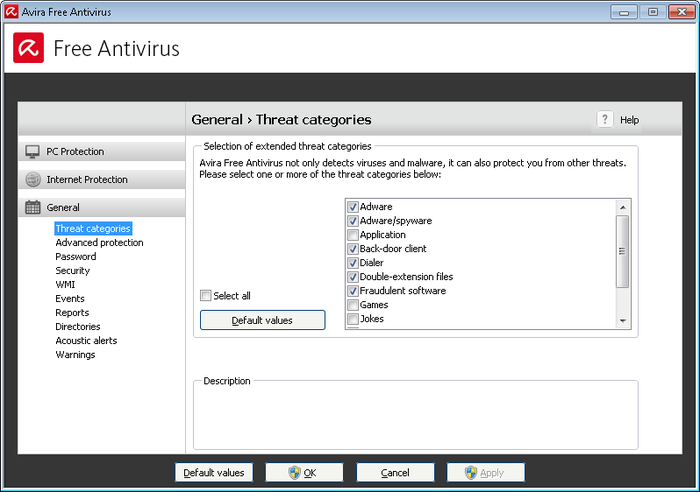This screenshot has height=492, width=700.
Task: Click the PC Protection monitor icon
Action: tap(33, 152)
